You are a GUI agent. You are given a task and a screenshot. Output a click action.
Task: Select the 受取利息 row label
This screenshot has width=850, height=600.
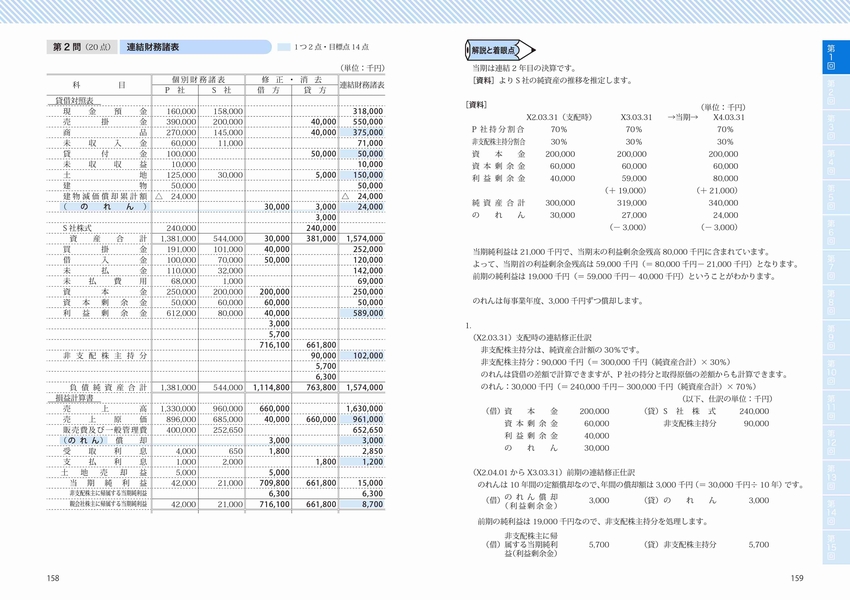coord(105,451)
